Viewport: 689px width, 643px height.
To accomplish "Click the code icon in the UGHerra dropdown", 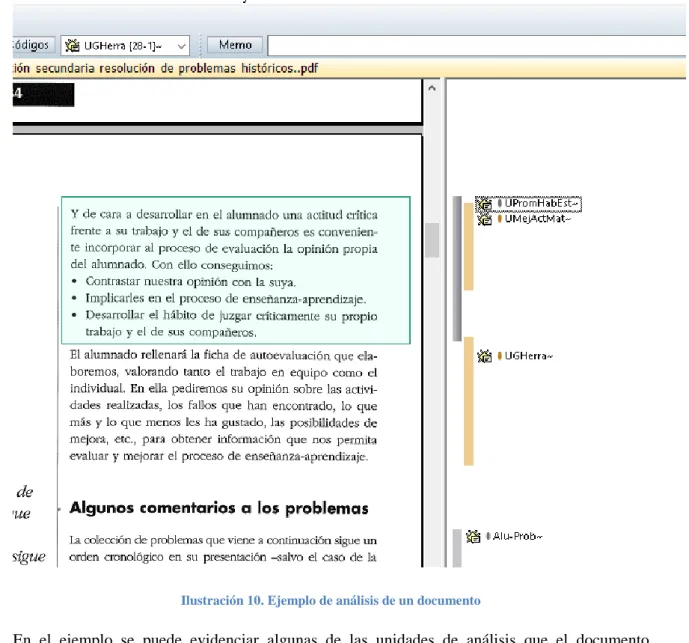I will [72, 45].
